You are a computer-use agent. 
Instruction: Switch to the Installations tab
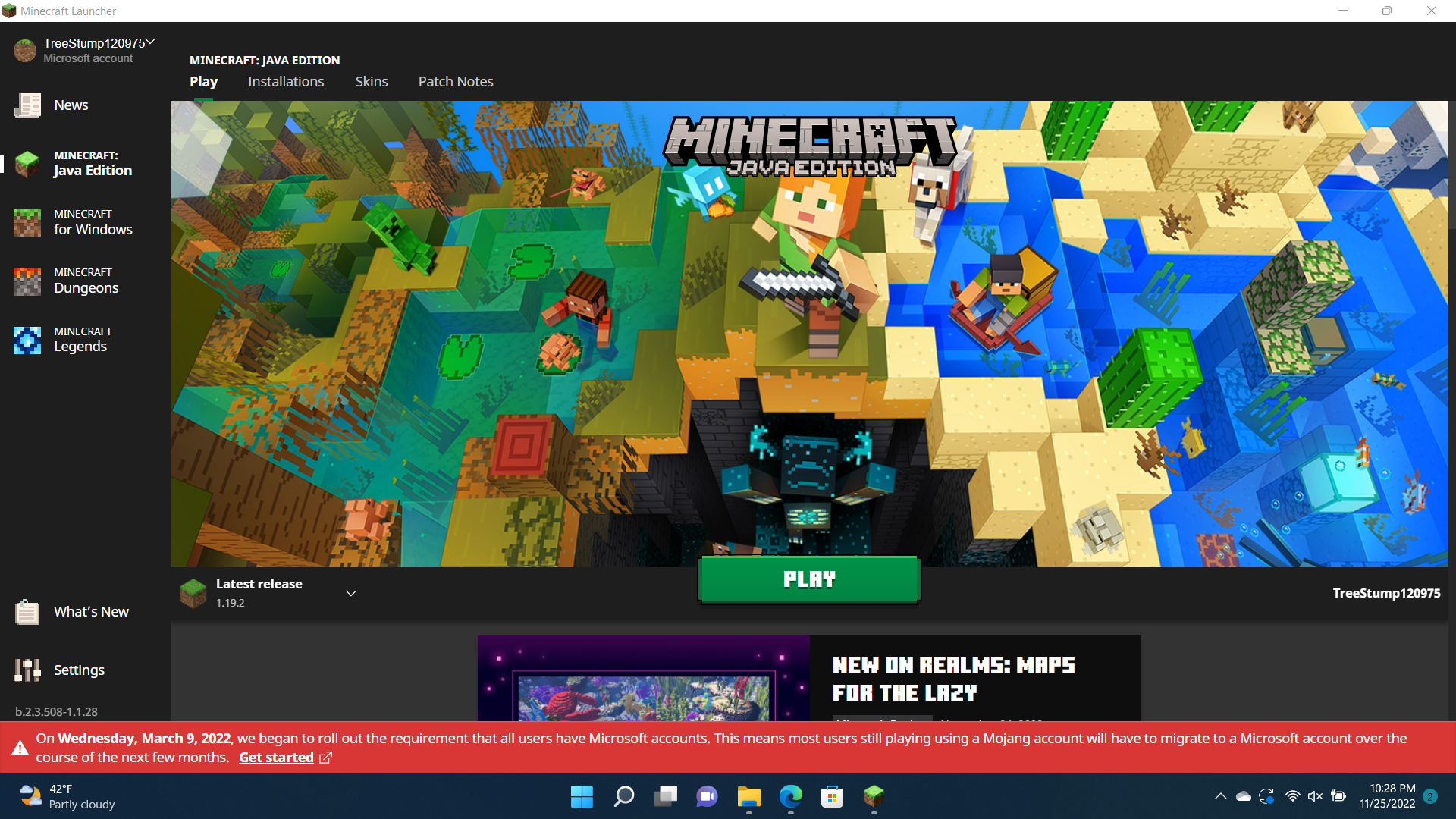pos(285,81)
